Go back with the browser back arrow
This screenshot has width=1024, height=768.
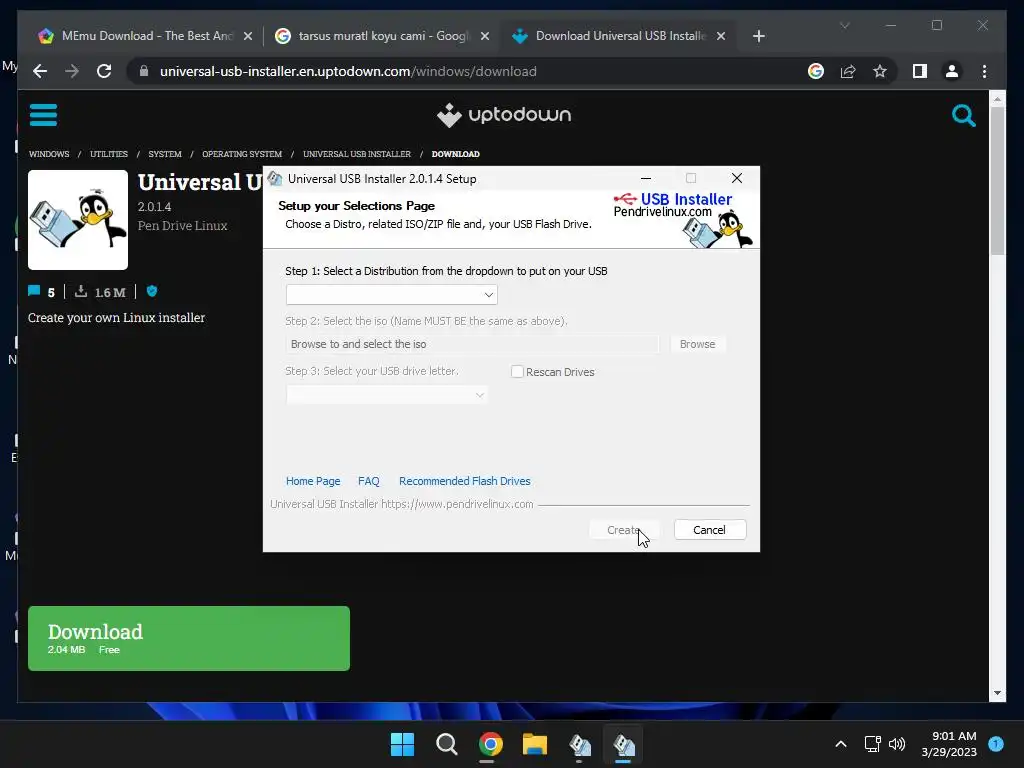[40, 71]
